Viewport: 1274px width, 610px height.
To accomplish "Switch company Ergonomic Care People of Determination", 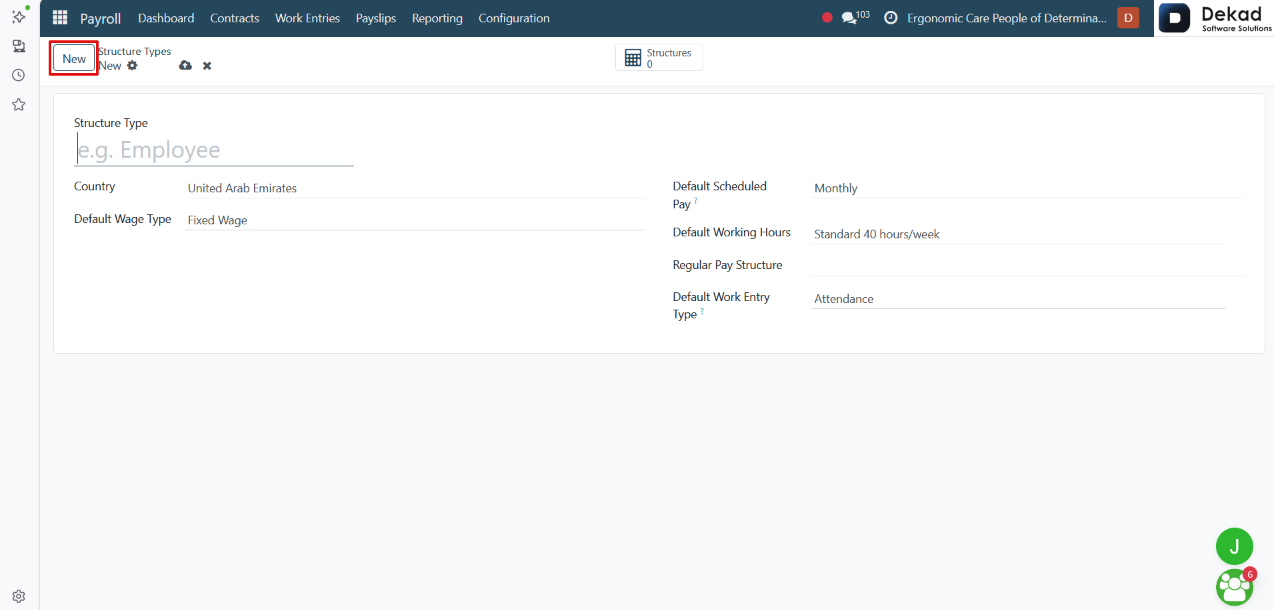I will (1007, 18).
